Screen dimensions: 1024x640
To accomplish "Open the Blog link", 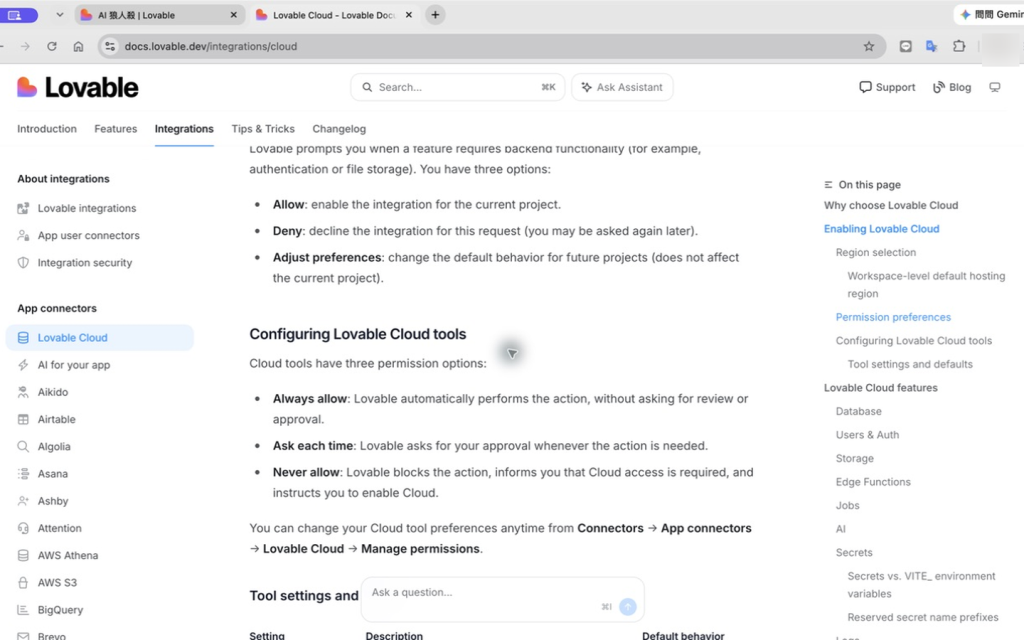I will [x=952, y=88].
